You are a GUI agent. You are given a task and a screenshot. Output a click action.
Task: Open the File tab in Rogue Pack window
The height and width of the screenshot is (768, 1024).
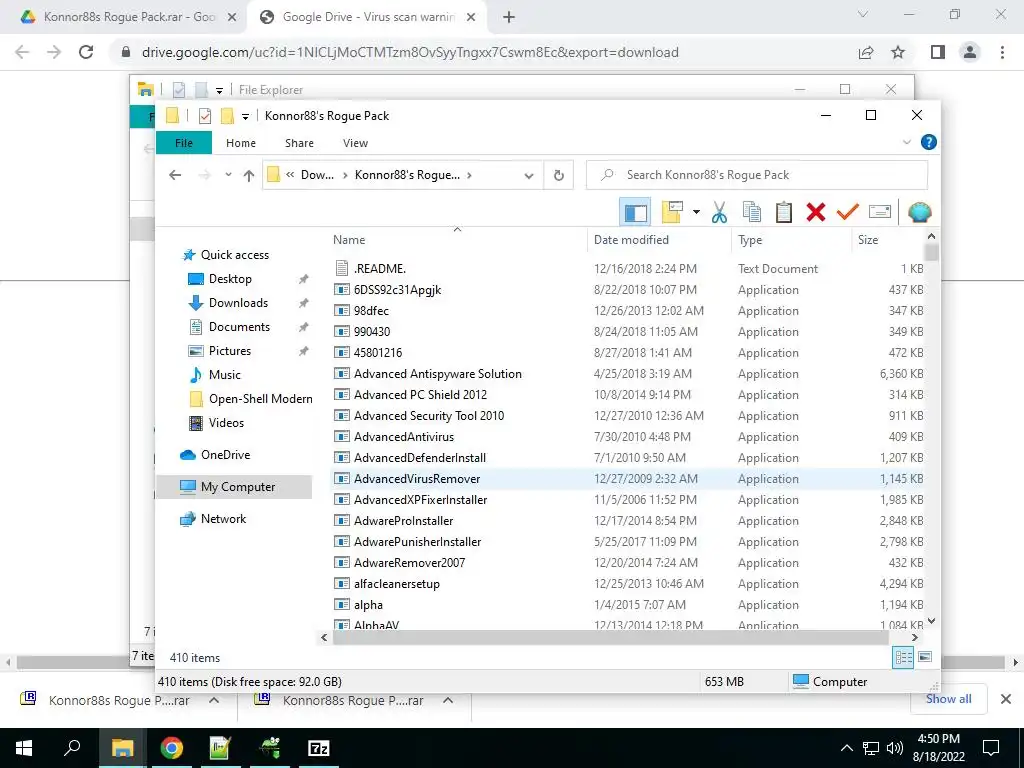184,143
